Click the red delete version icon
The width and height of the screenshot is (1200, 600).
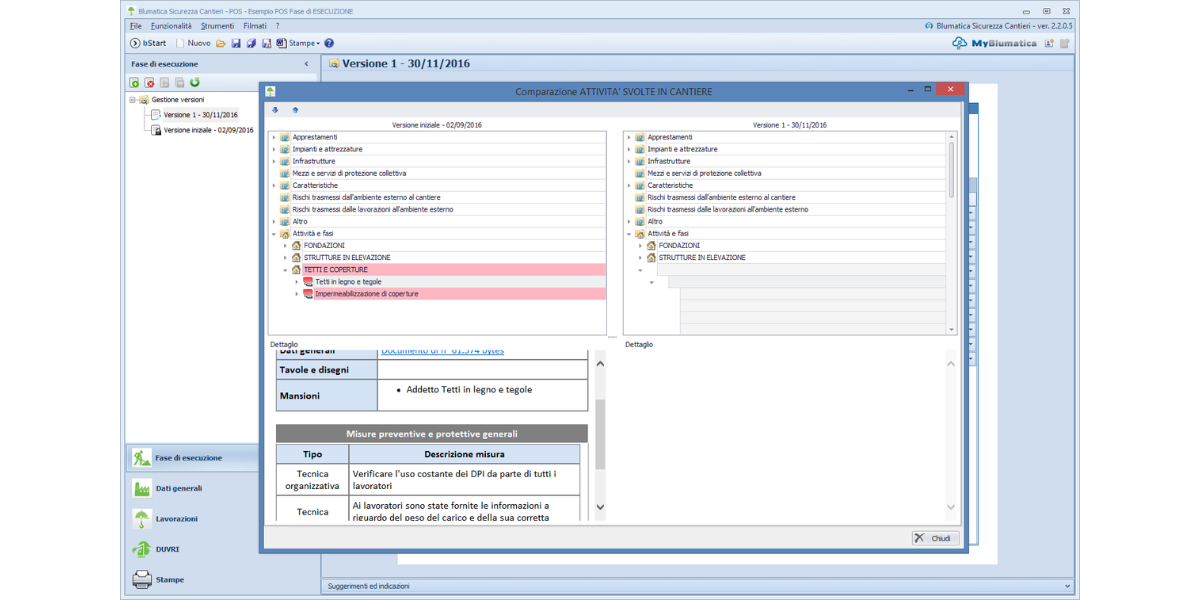[x=150, y=82]
